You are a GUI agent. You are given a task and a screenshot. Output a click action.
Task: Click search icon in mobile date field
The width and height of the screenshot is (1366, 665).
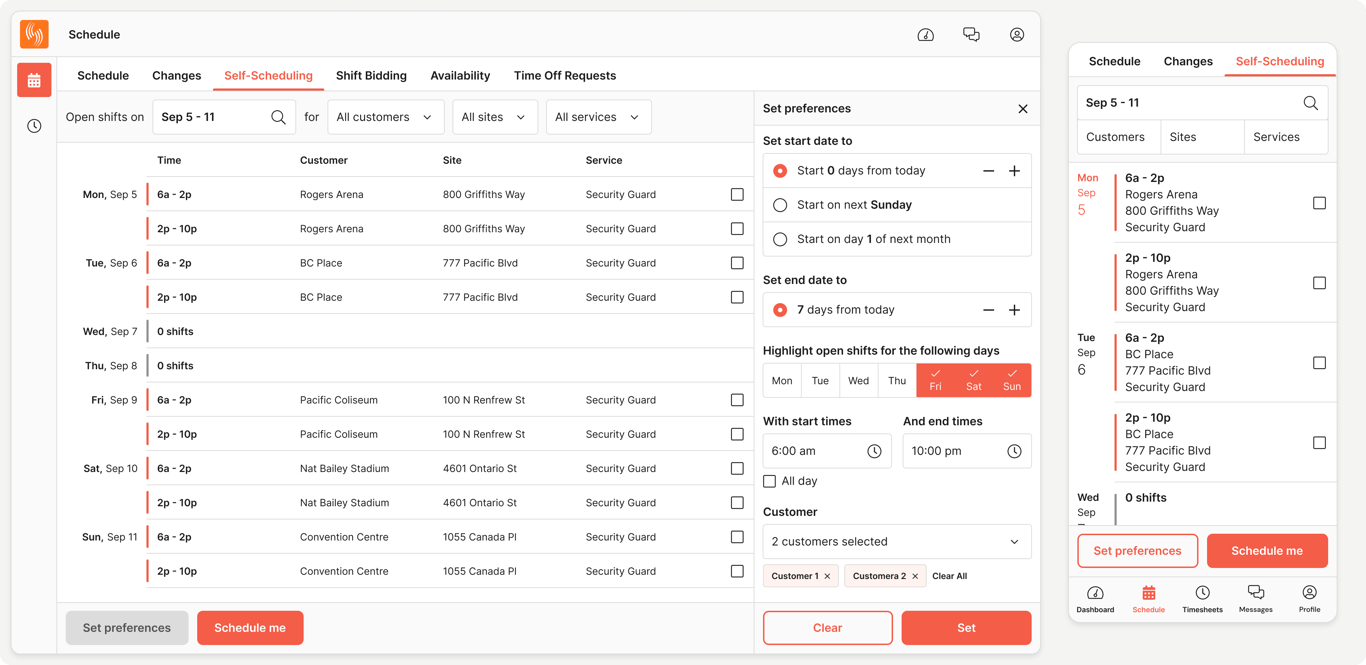1310,103
